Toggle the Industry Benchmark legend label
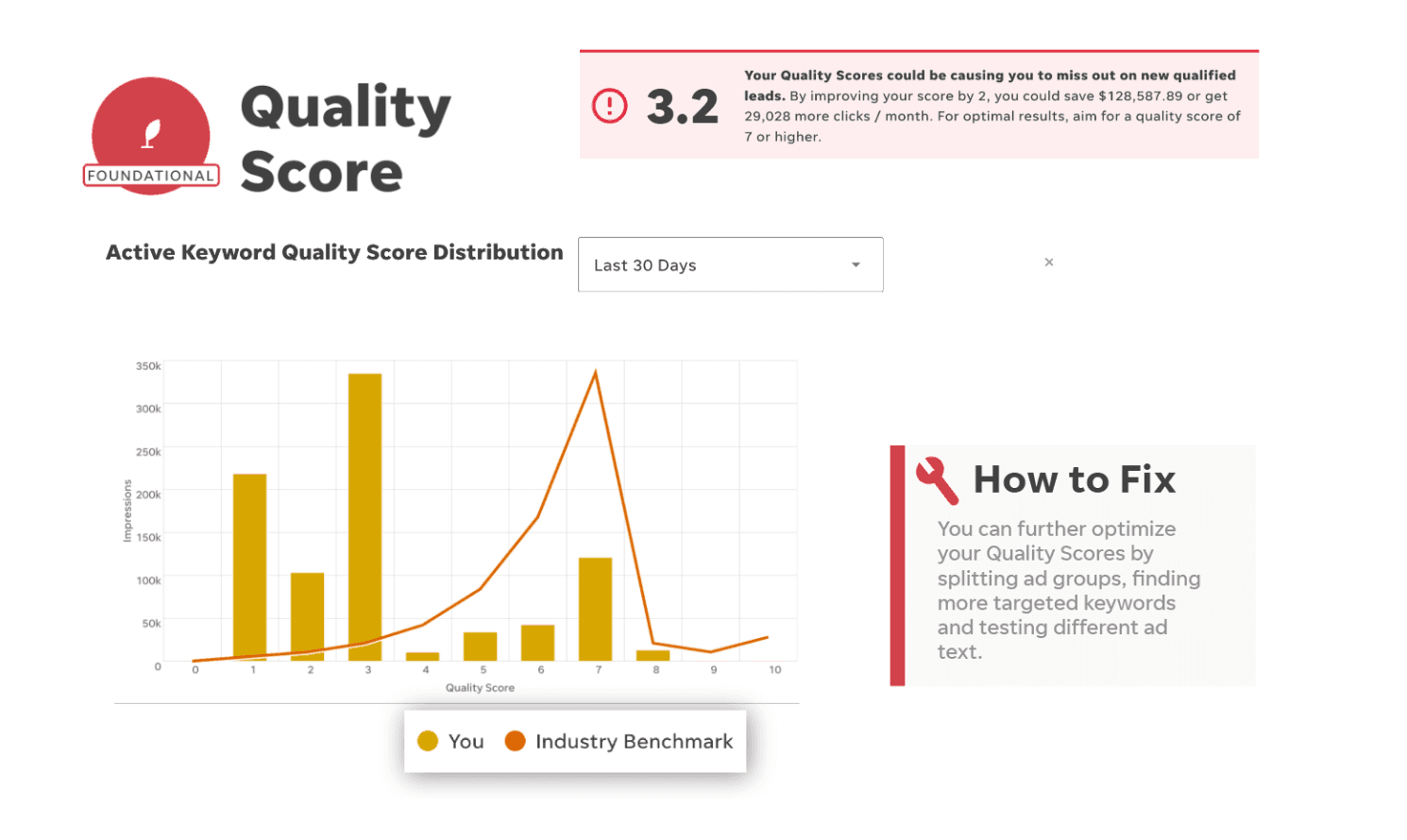Image resolution: width=1407 pixels, height=840 pixels. click(634, 742)
